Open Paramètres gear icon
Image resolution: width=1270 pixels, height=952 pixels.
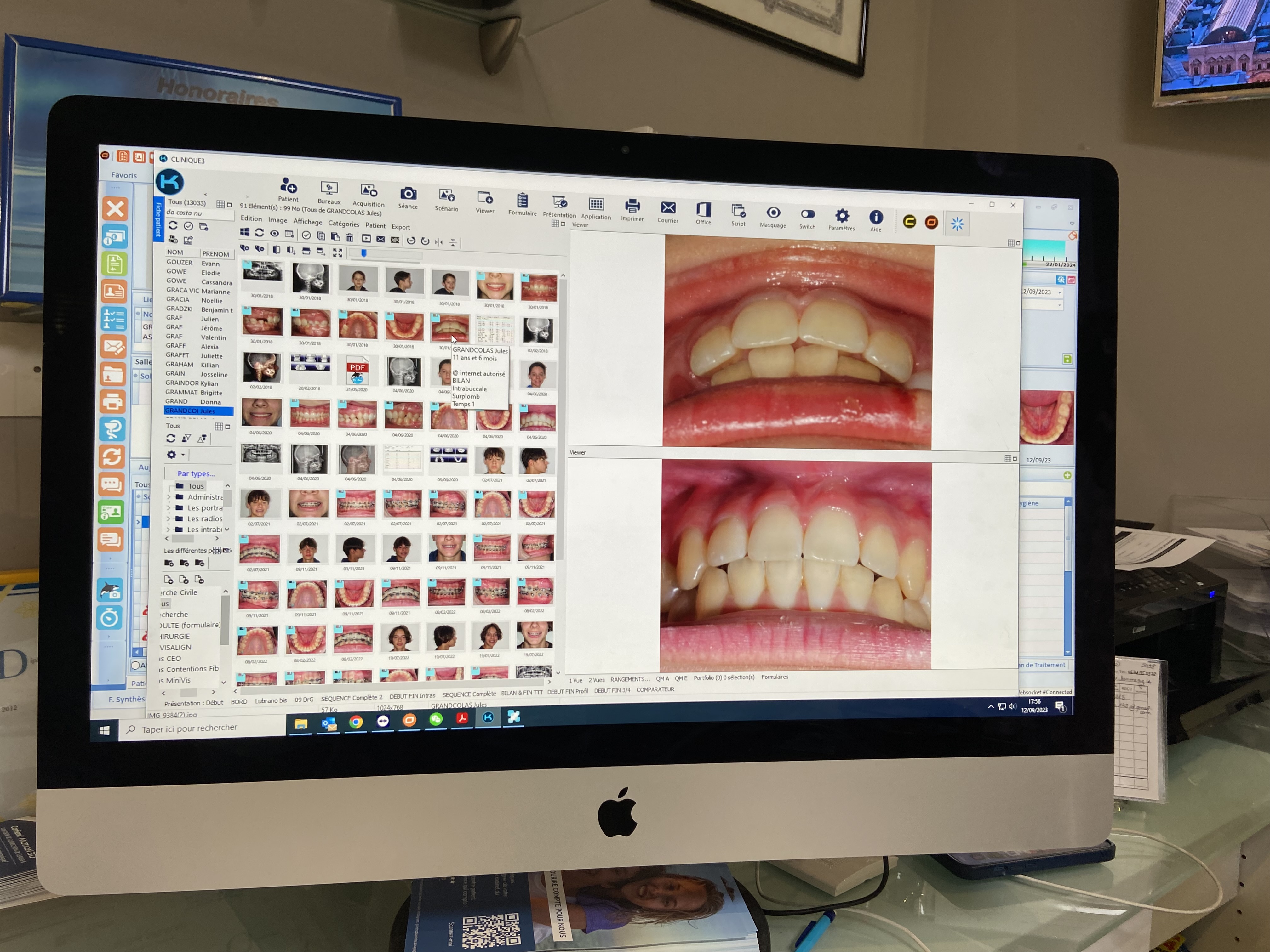point(842,216)
